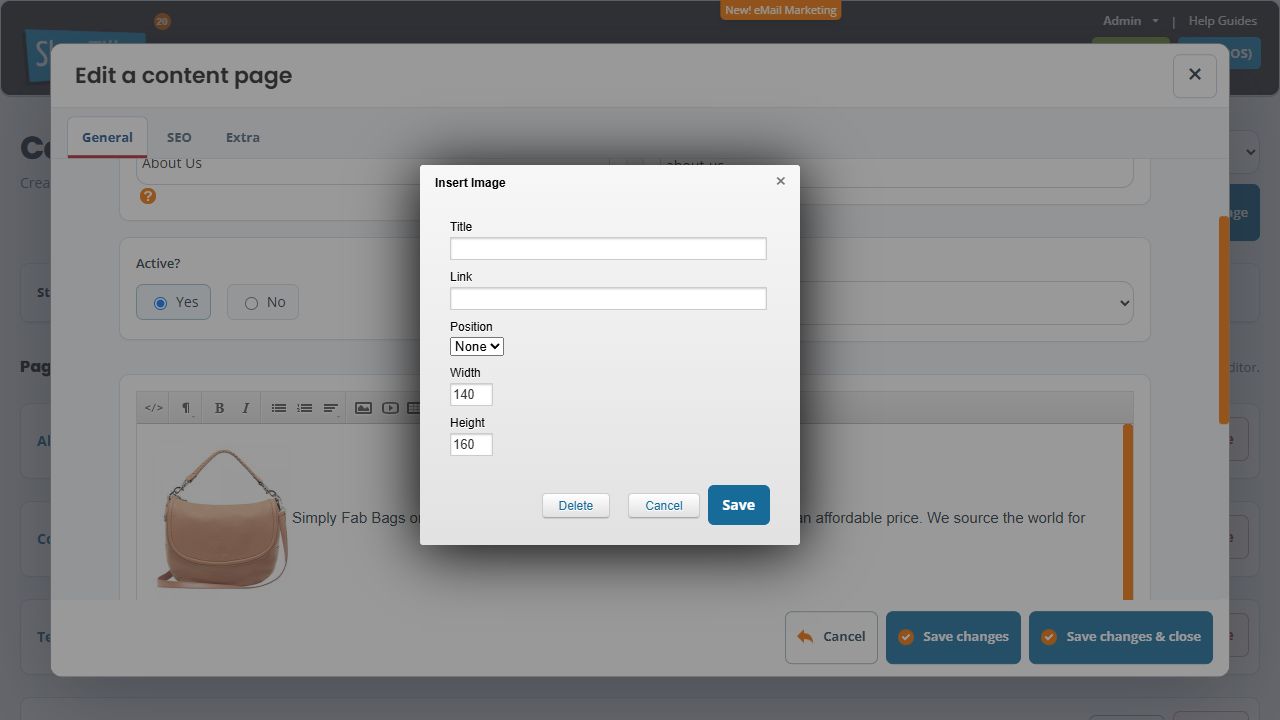Click the insert video toolbar icon
The width and height of the screenshot is (1280, 720).
click(x=390, y=408)
